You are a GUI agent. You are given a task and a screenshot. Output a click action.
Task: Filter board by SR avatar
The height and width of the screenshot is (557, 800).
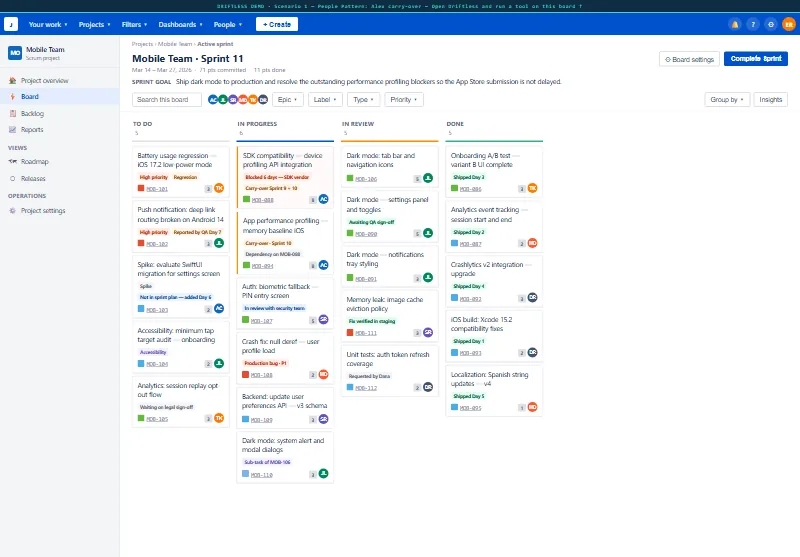pyautogui.click(x=233, y=99)
